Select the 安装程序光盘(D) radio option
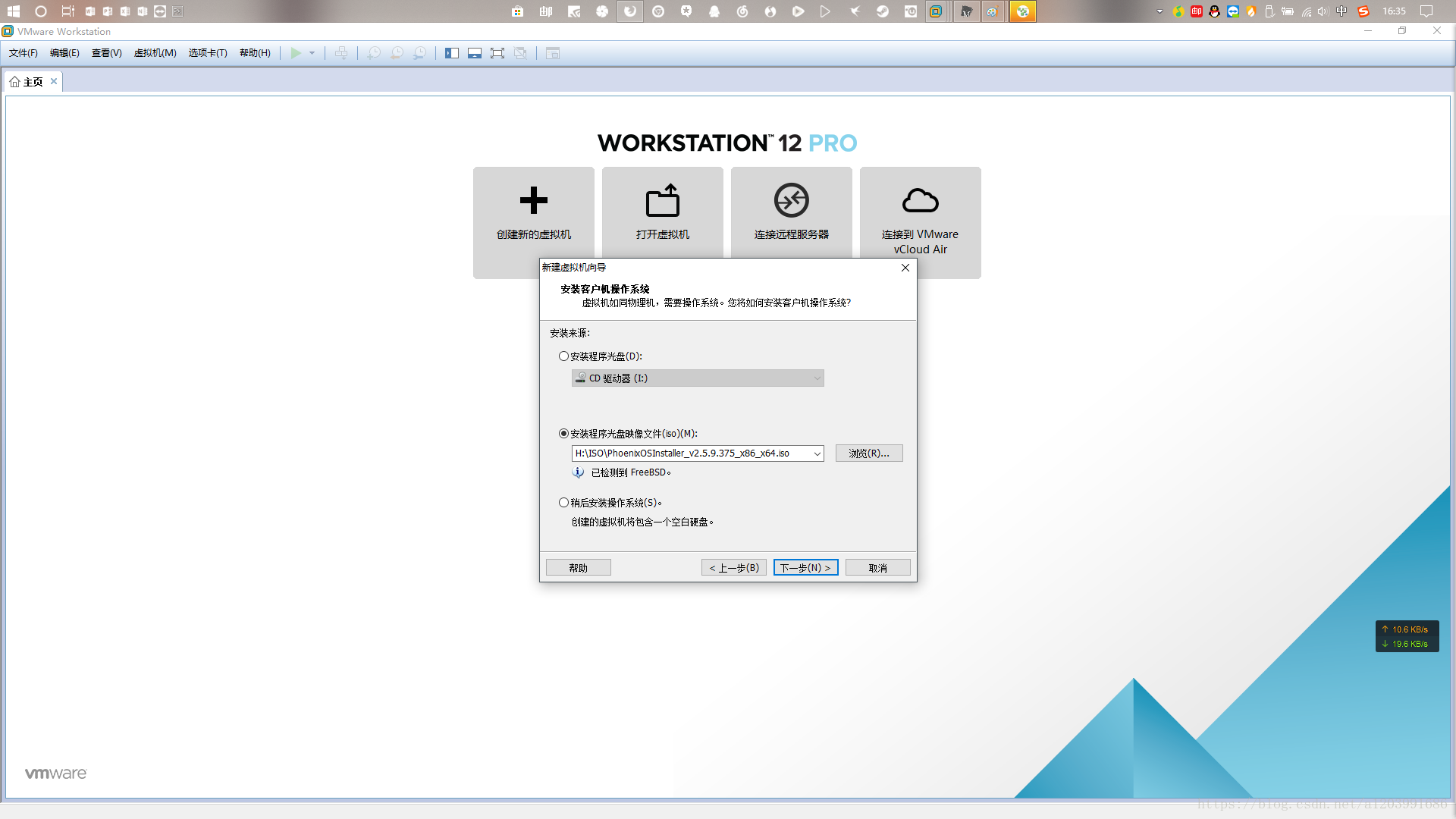This screenshot has width=1456, height=819. pos(563,356)
